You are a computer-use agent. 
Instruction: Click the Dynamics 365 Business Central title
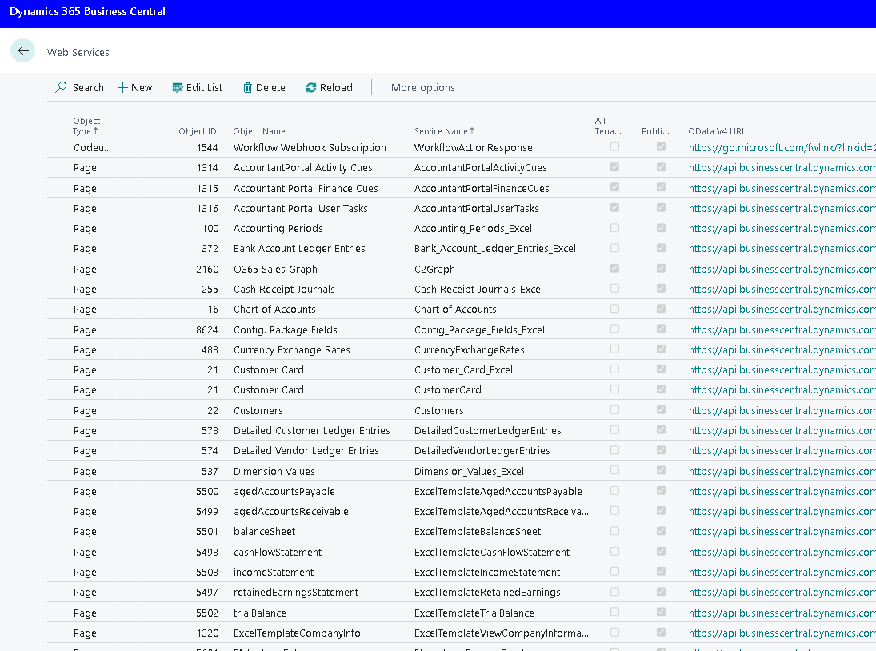[87, 12]
